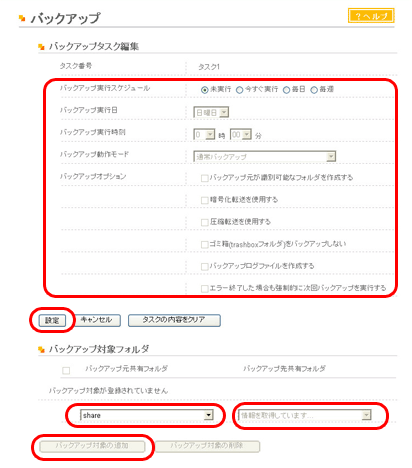Enable forced next backup after error checkbox
The height and width of the screenshot is (468, 412).
point(204,289)
